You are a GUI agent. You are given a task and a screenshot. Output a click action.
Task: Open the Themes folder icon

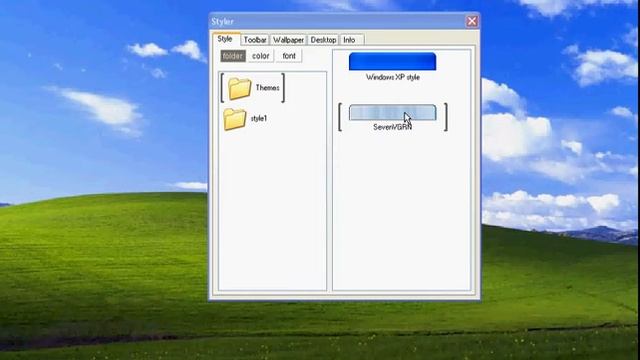[240, 89]
